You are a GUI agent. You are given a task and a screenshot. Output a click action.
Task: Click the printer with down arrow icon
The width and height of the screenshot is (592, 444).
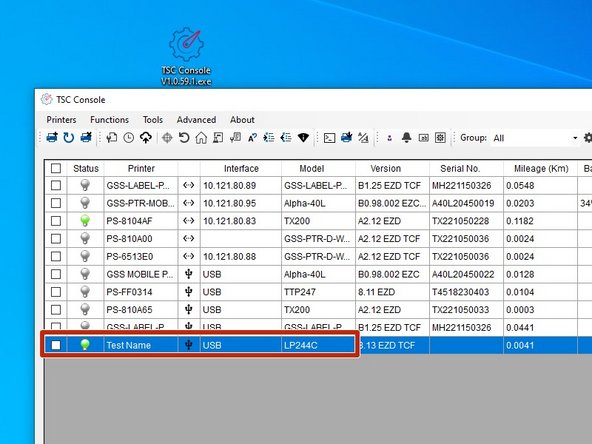(x=346, y=137)
